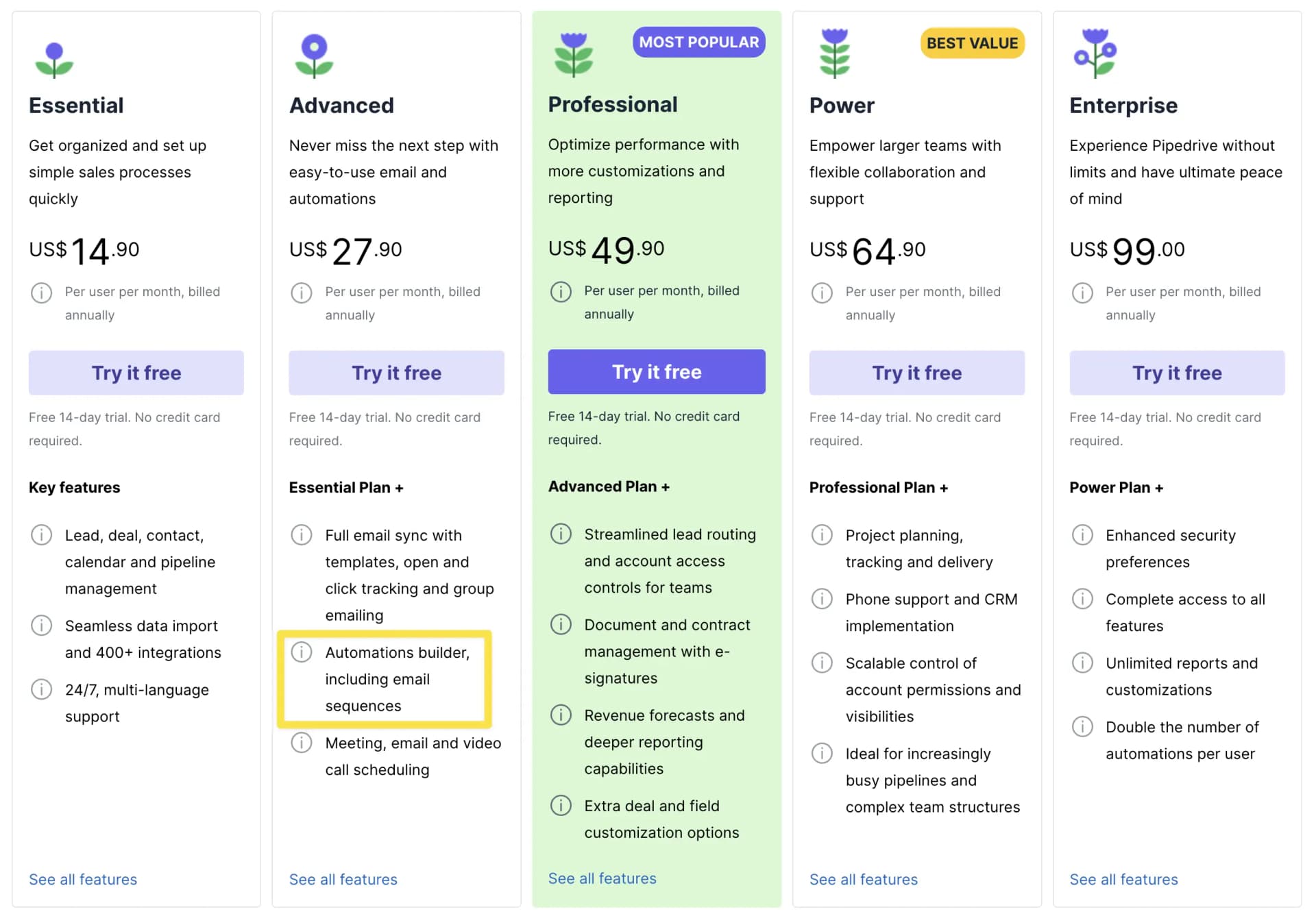Open info for Lead, deal, contact management
The image size is (1316, 914).
click(x=41, y=534)
